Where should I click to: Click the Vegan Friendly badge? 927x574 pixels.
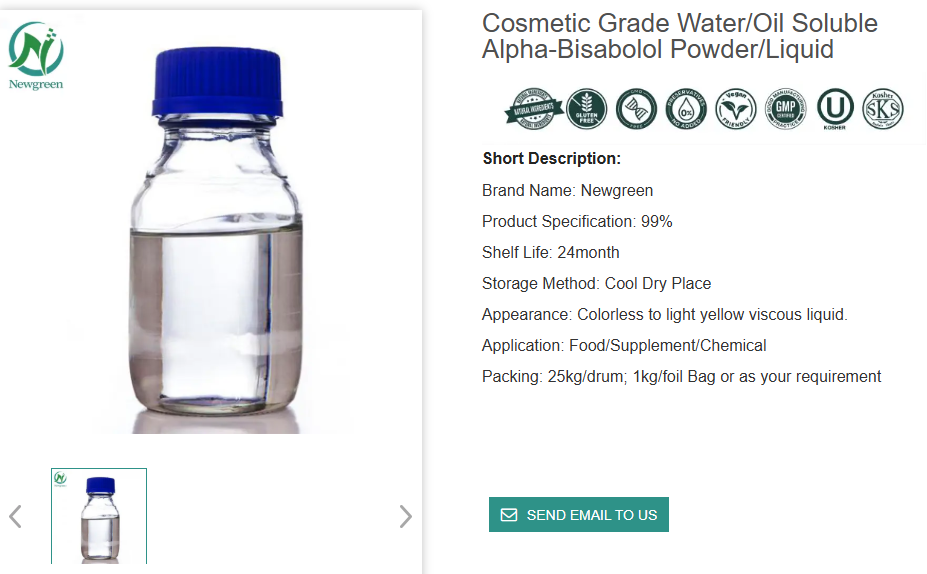click(736, 109)
